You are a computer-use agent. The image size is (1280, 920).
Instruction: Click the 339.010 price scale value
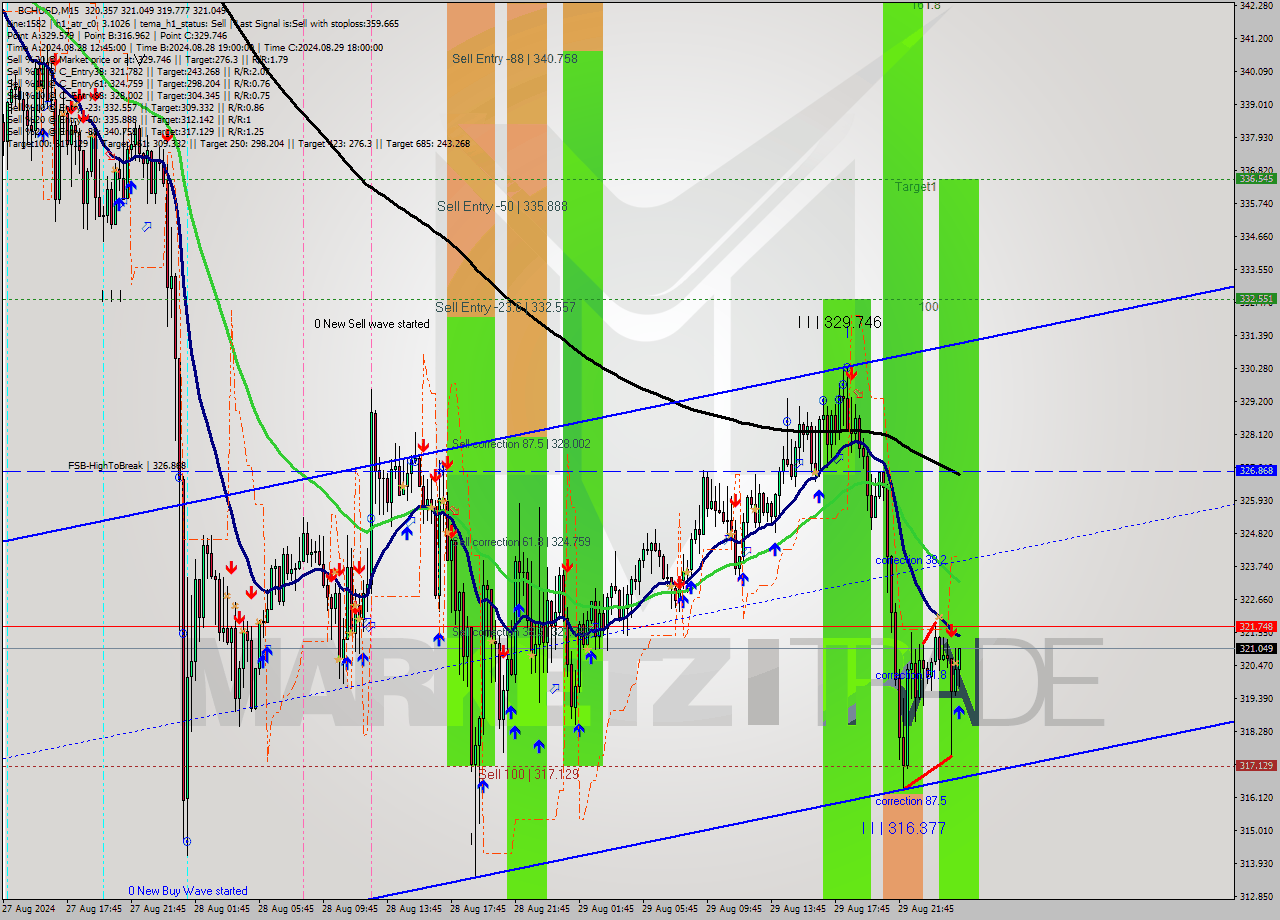click(x=1255, y=104)
